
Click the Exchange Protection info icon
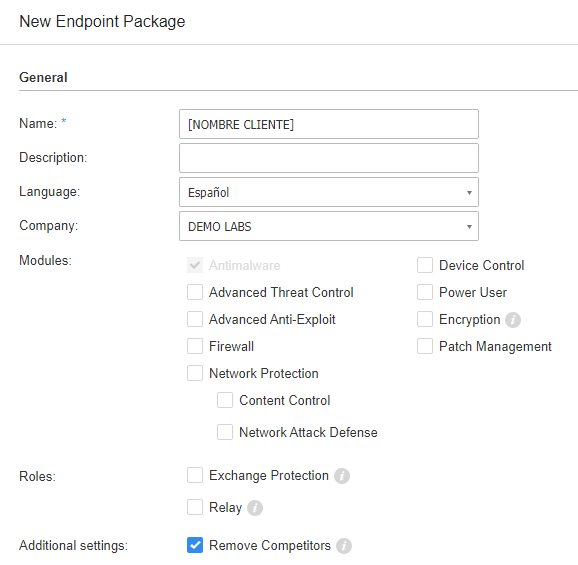coord(342,476)
